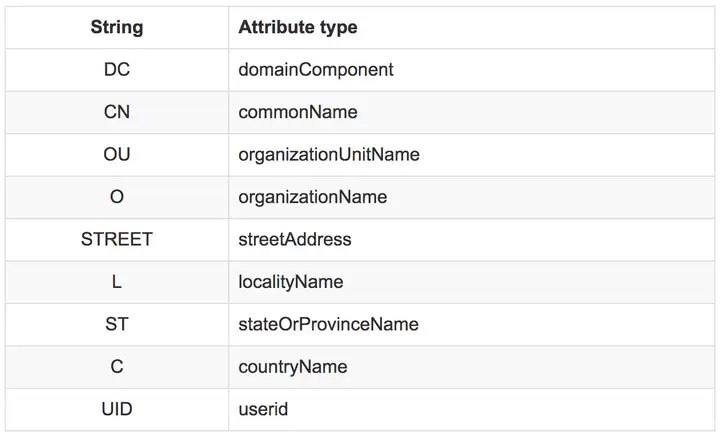This screenshot has height=436, width=720.
Task: Select the ST string cell
Action: pos(117,325)
